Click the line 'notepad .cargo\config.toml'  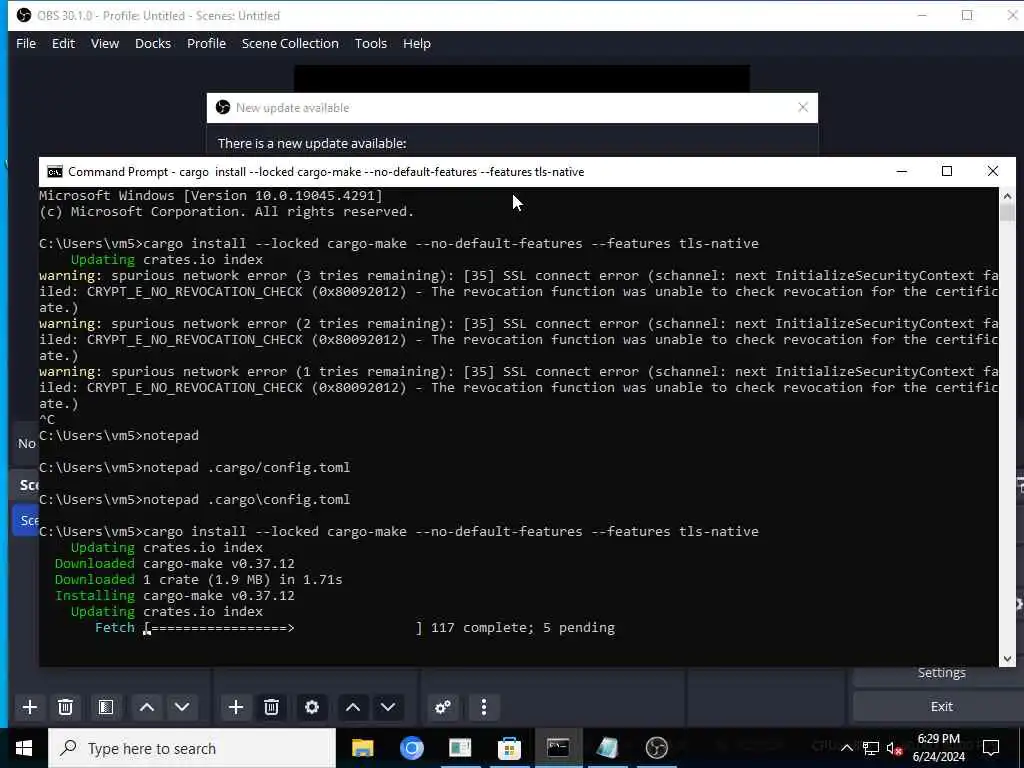247,500
